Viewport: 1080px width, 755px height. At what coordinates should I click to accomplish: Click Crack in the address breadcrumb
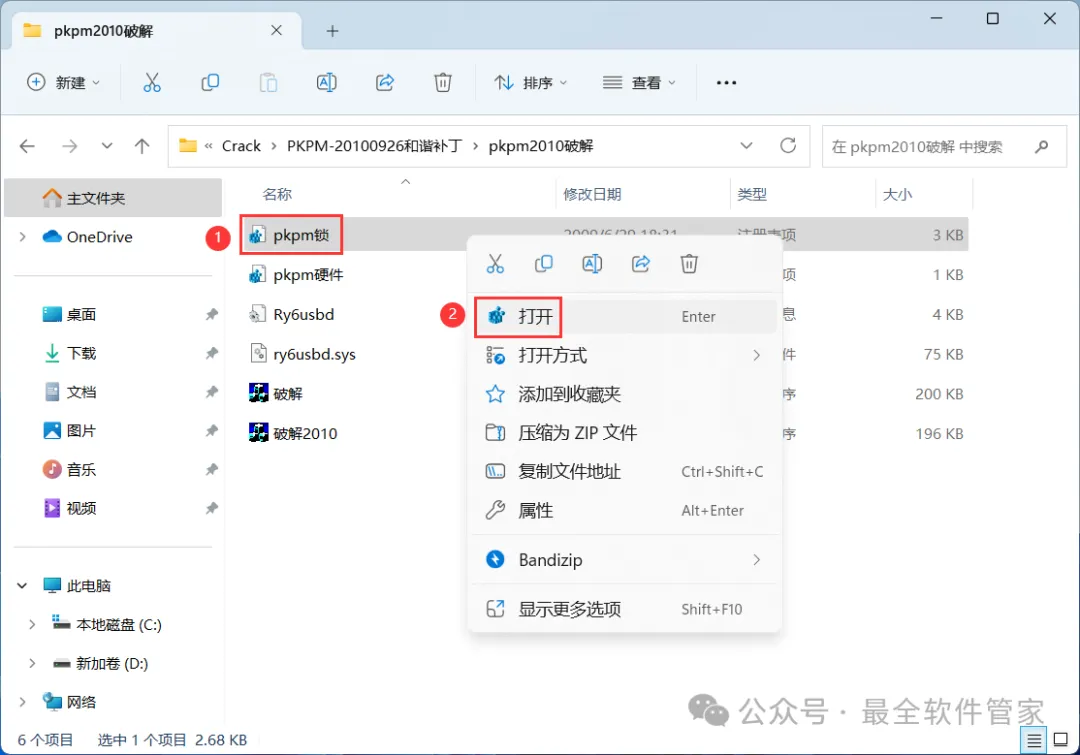pos(241,146)
